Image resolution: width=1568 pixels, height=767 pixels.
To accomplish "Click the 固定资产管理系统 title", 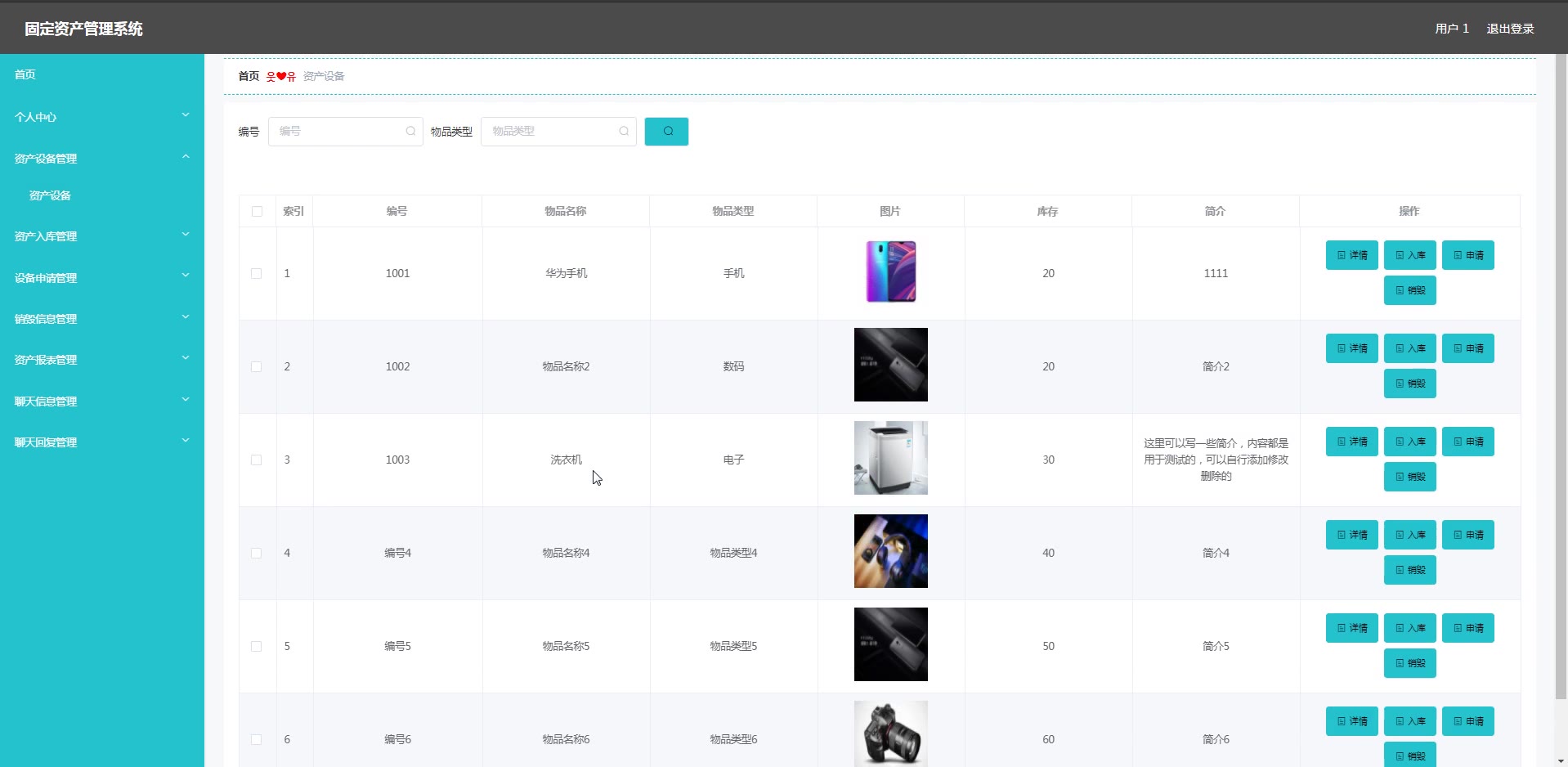I will coord(83,29).
